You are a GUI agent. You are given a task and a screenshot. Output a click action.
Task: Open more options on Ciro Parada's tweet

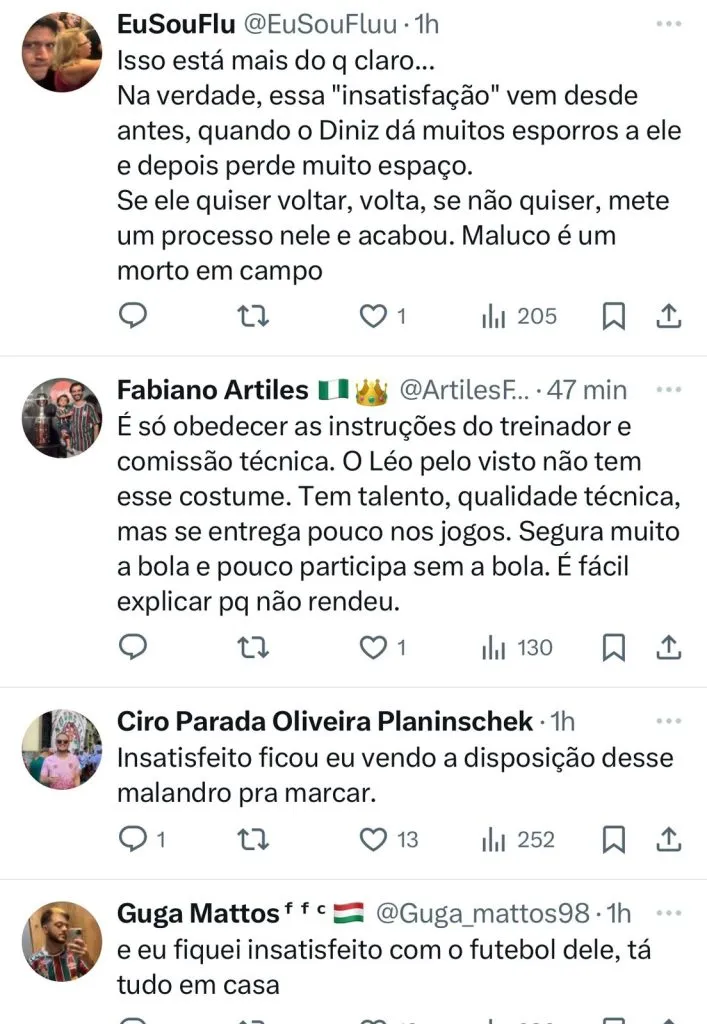click(668, 720)
